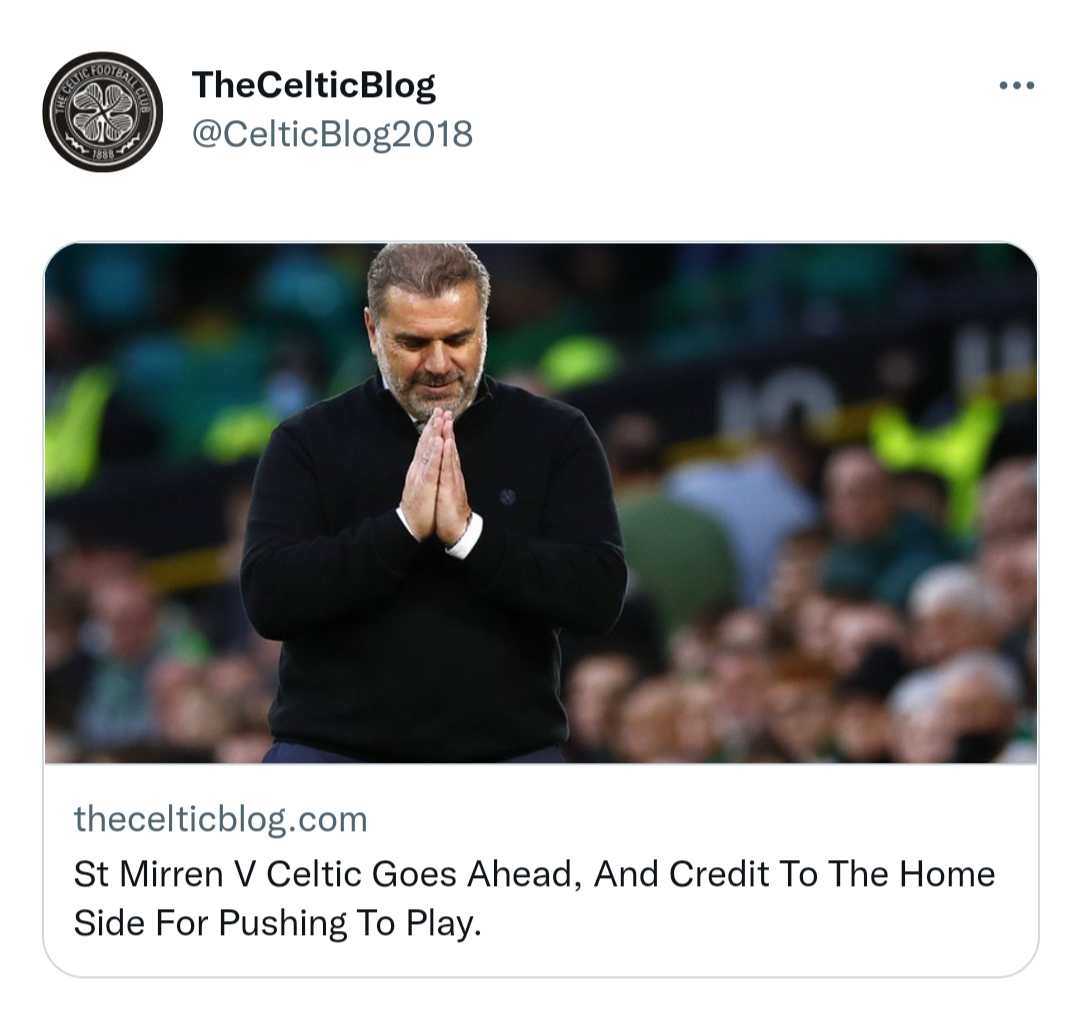Click the small badge on the black sweater
This screenshot has width=1080, height=1013.
click(508, 496)
